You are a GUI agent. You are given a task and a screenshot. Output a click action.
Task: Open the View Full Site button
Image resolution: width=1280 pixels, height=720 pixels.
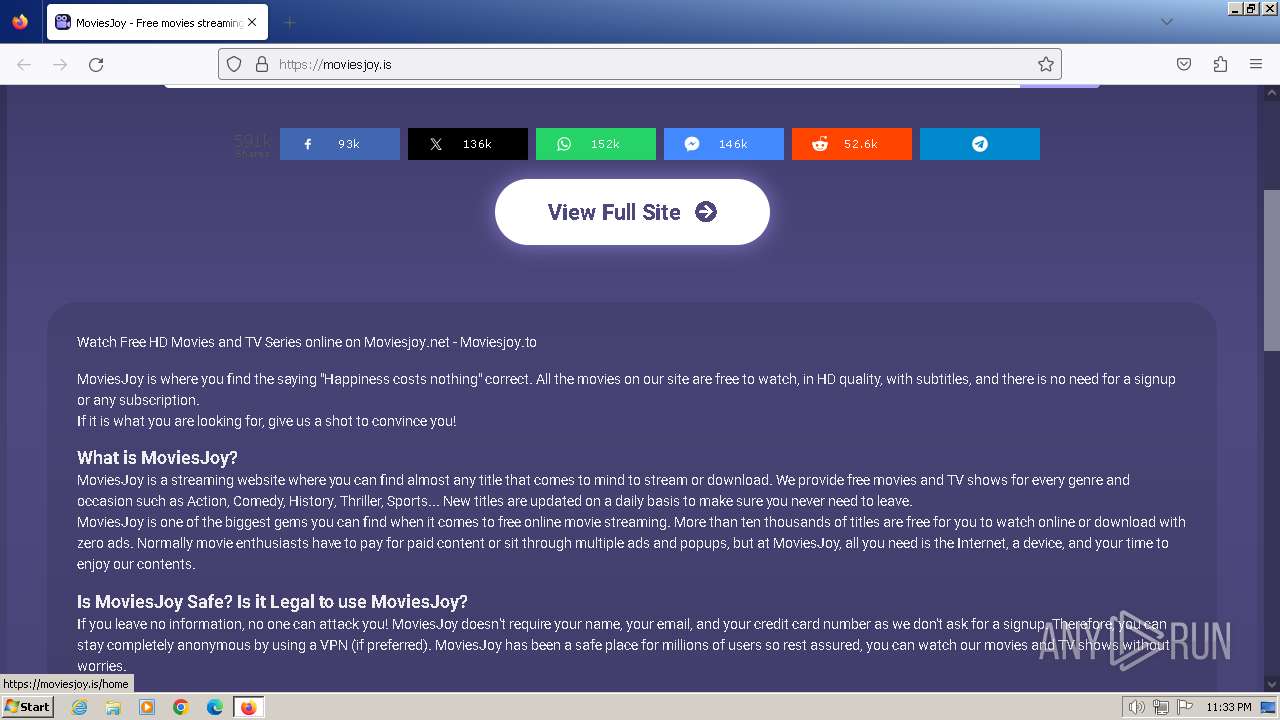(632, 212)
